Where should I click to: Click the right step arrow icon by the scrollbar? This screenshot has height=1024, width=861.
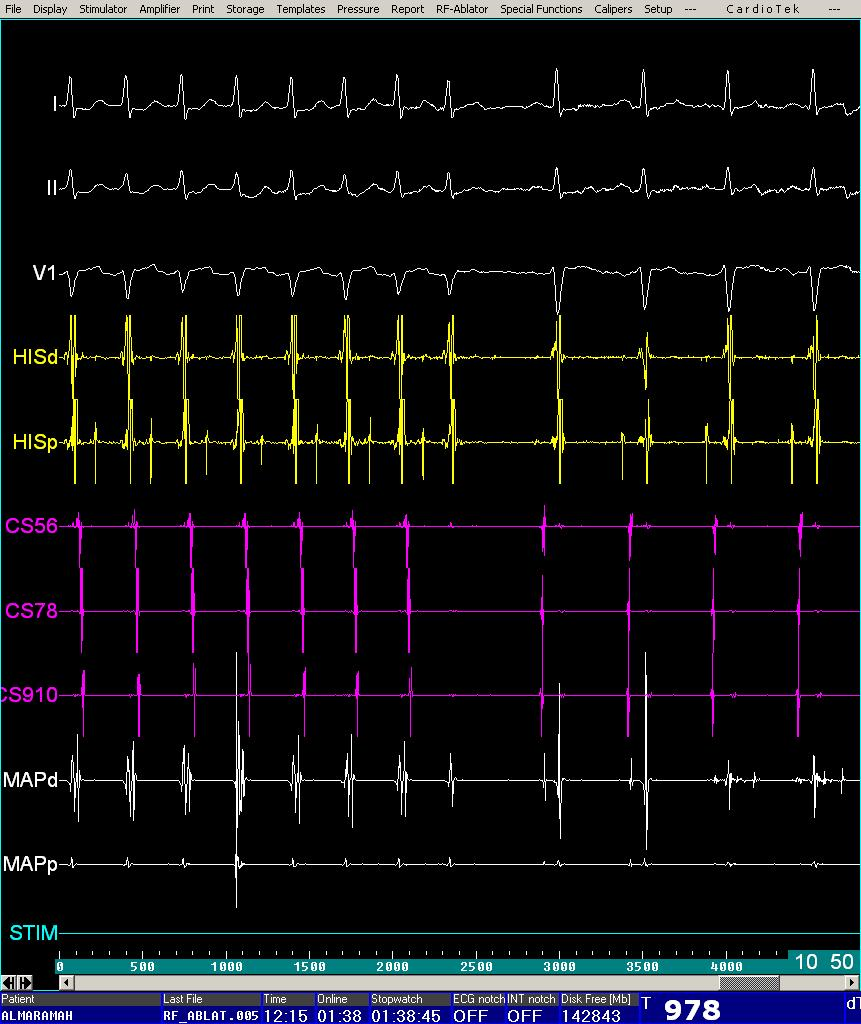[x=25, y=982]
